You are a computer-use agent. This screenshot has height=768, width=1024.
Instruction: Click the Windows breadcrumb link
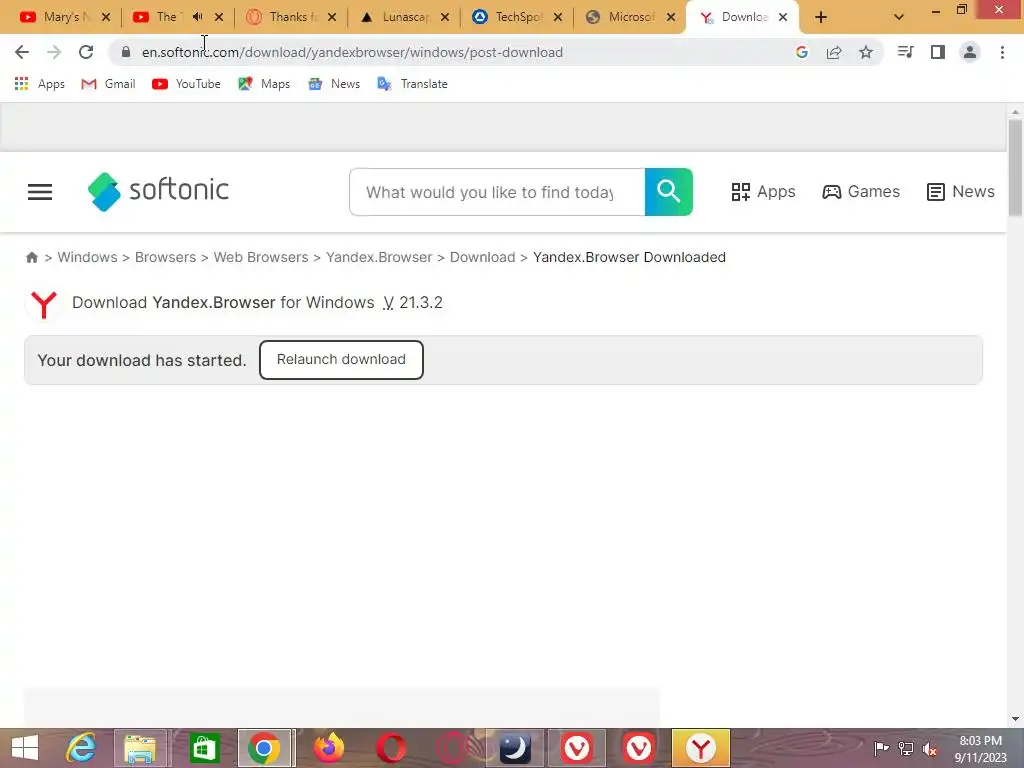tap(88, 257)
